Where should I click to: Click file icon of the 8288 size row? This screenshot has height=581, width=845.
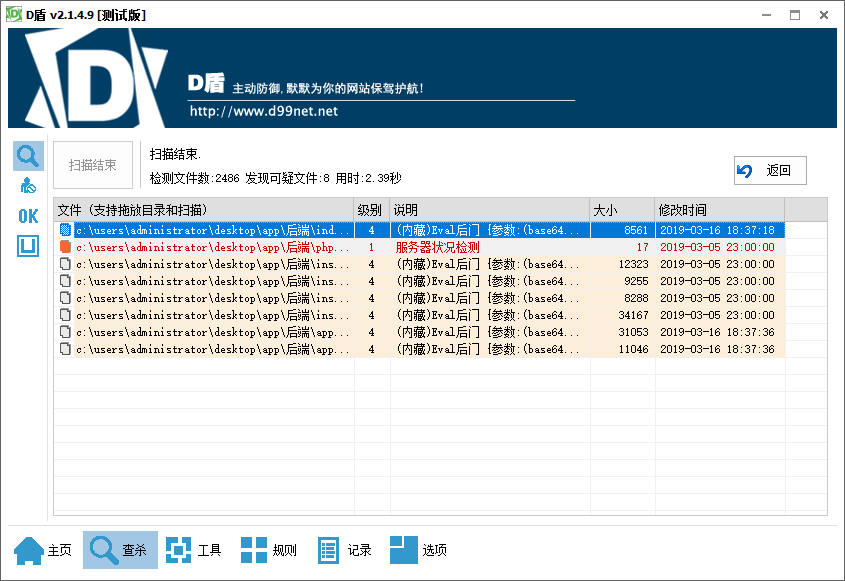65,298
